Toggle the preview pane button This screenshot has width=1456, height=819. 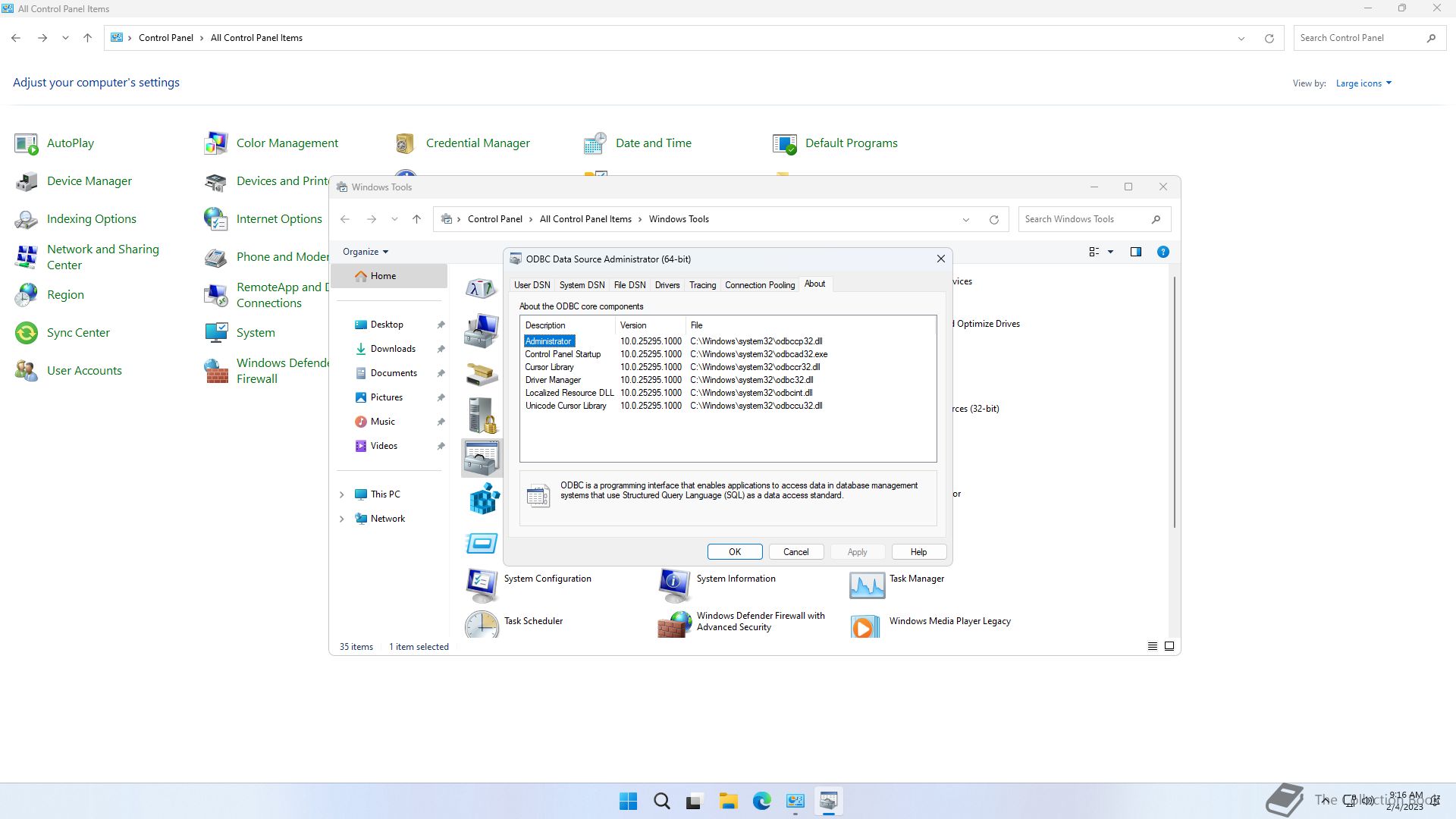tap(1135, 252)
